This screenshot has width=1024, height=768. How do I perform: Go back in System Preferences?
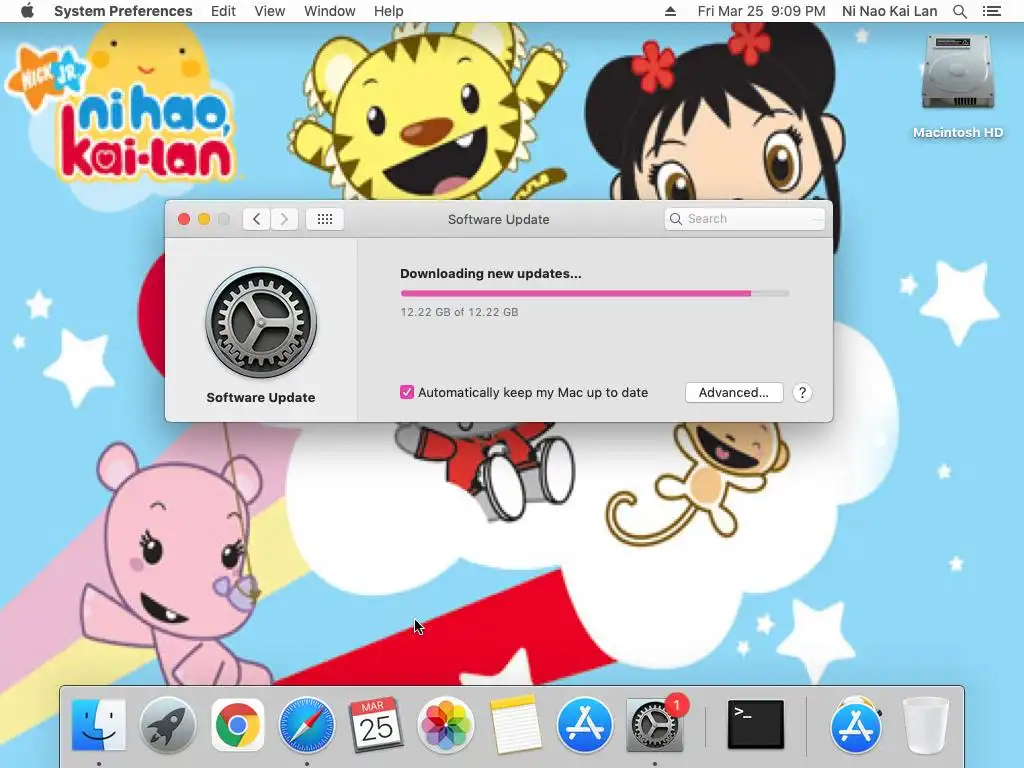(x=257, y=219)
